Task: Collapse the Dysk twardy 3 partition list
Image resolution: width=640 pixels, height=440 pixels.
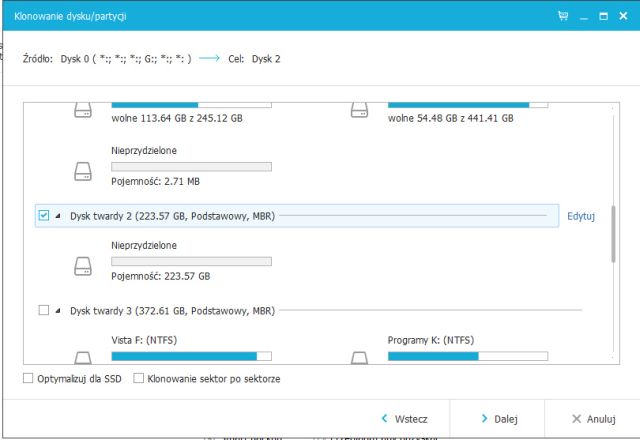Action: pyautogui.click(x=57, y=311)
